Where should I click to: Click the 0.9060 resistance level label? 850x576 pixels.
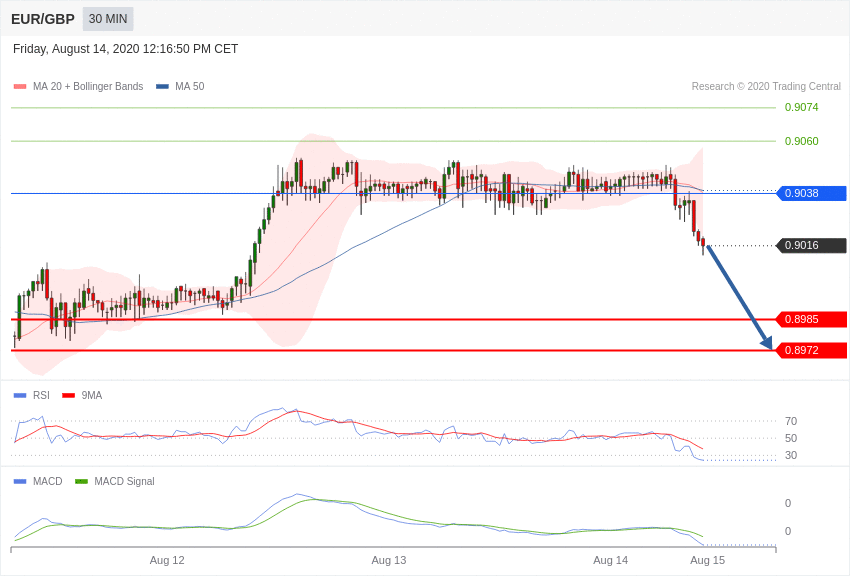(802, 141)
